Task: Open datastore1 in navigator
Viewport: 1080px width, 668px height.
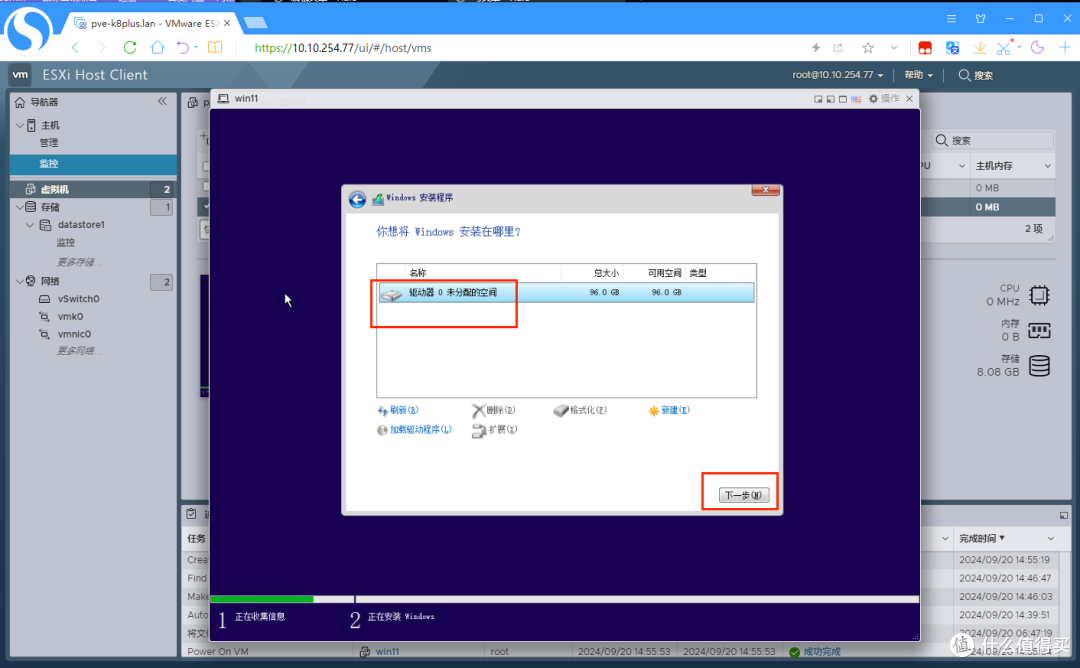Action: coord(81,225)
